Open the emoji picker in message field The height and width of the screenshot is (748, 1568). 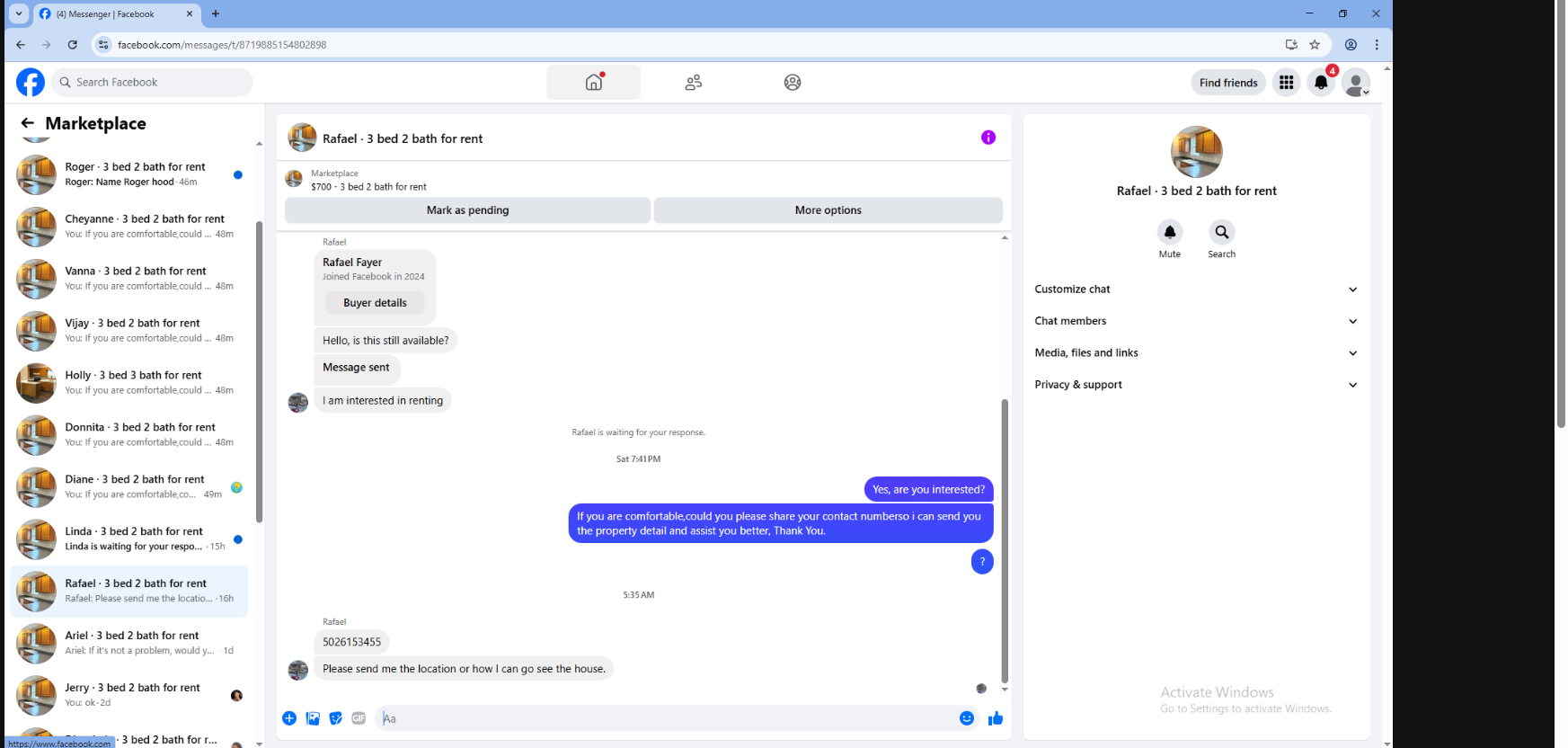point(967,718)
